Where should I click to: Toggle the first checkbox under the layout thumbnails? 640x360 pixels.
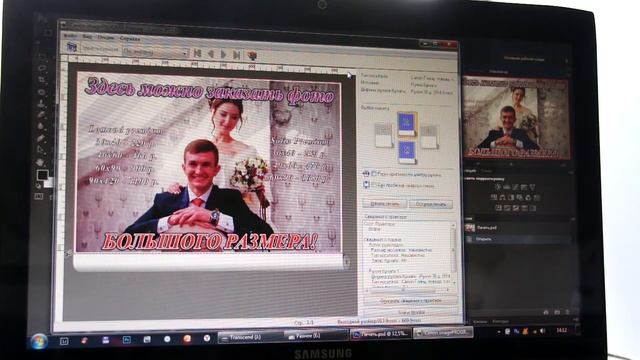pos(373,173)
